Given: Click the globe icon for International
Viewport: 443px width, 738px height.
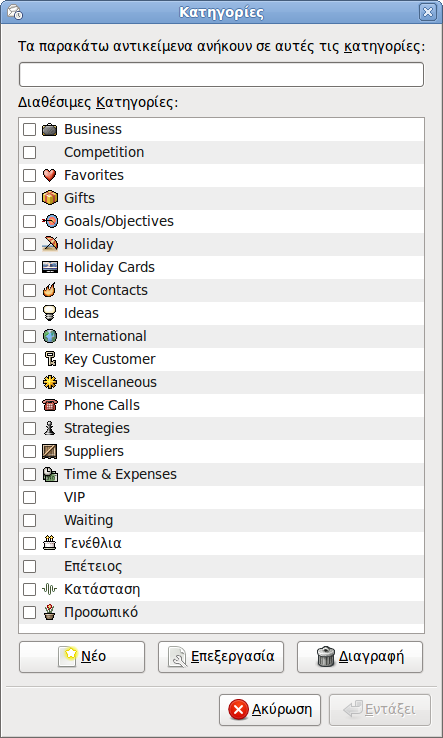Looking at the screenshot, I should (49, 337).
